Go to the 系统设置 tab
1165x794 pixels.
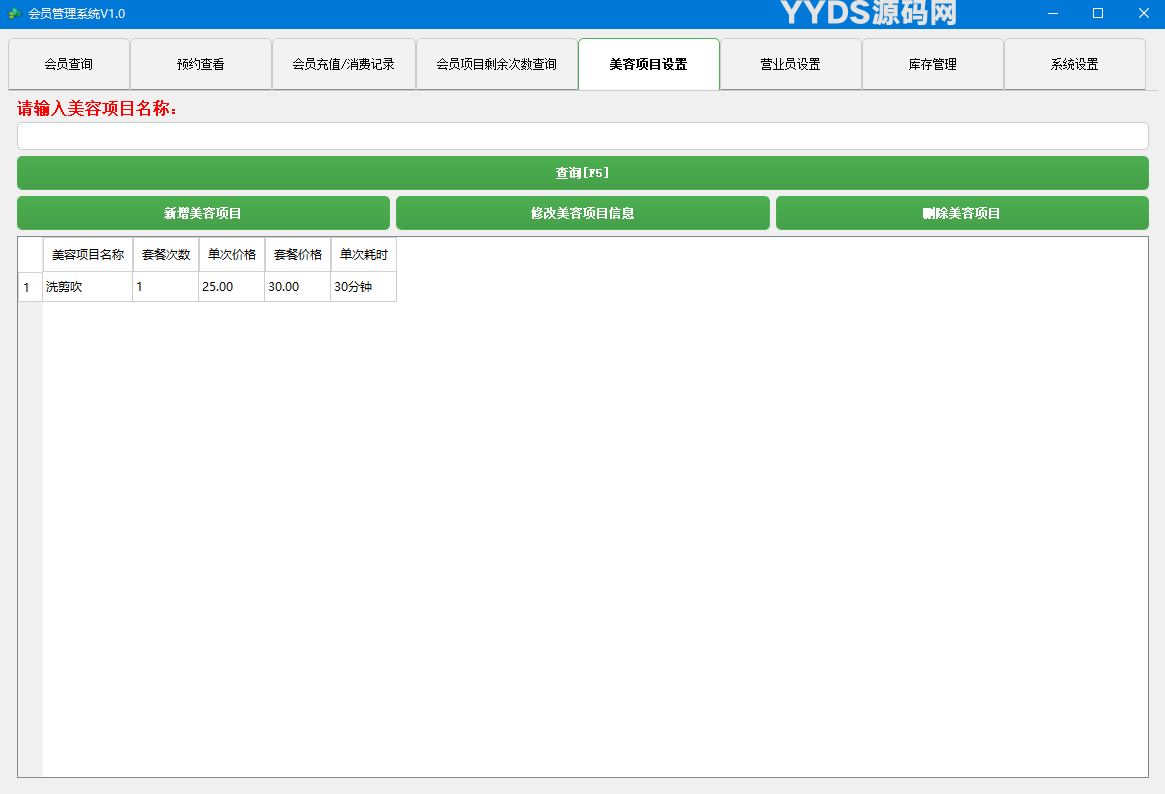click(1075, 63)
